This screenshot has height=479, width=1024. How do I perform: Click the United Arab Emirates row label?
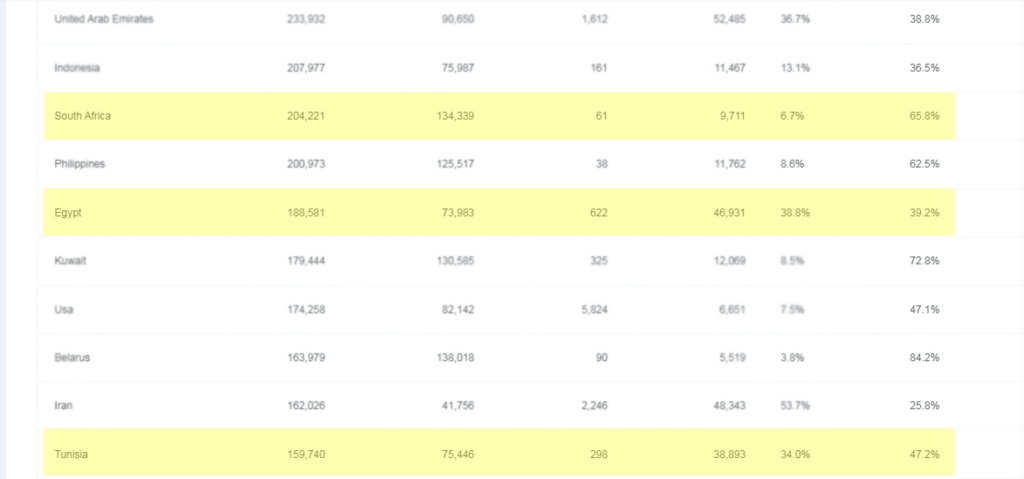click(x=104, y=19)
